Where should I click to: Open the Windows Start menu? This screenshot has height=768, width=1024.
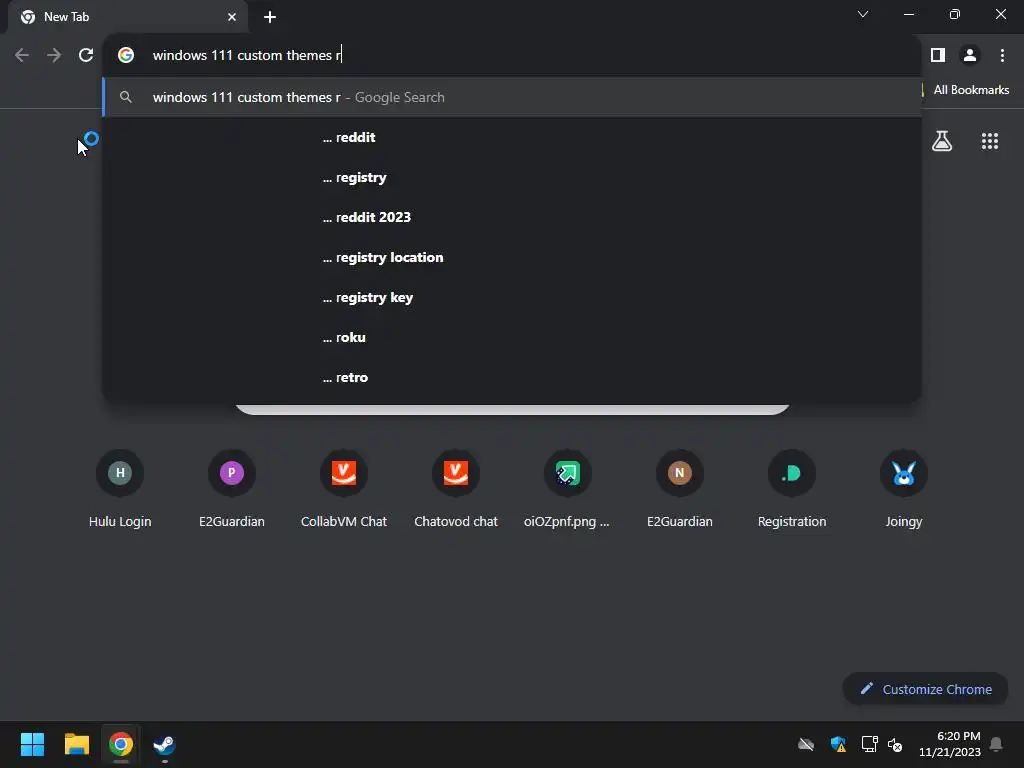tap(32, 744)
